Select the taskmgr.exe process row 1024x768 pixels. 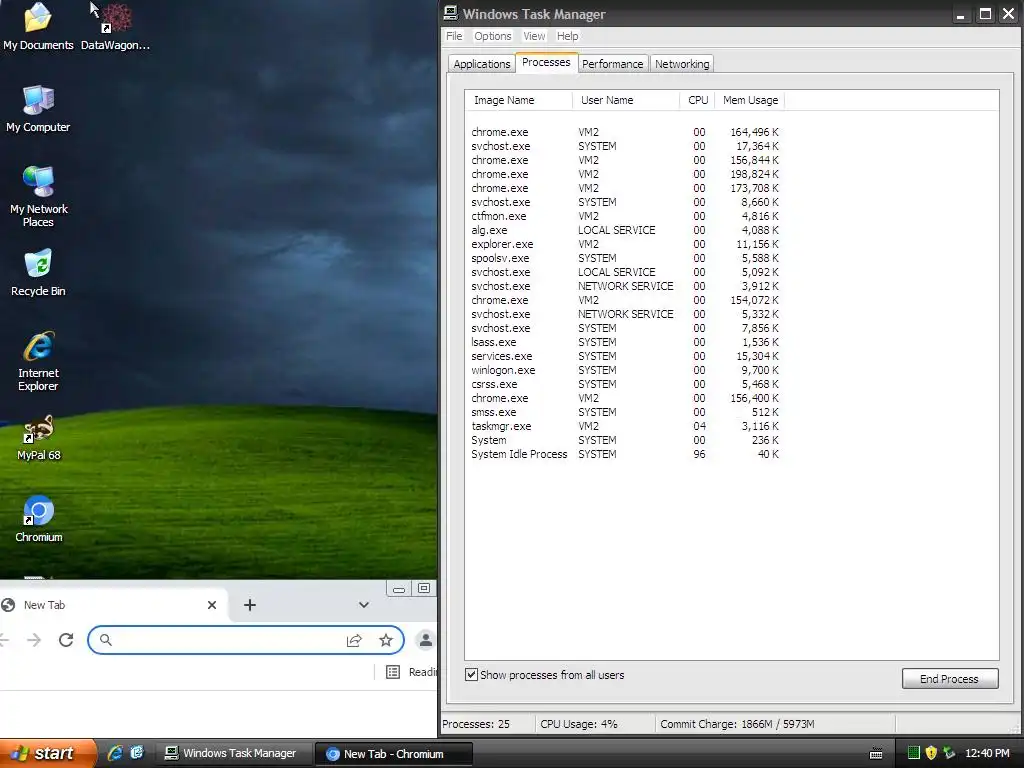625,426
